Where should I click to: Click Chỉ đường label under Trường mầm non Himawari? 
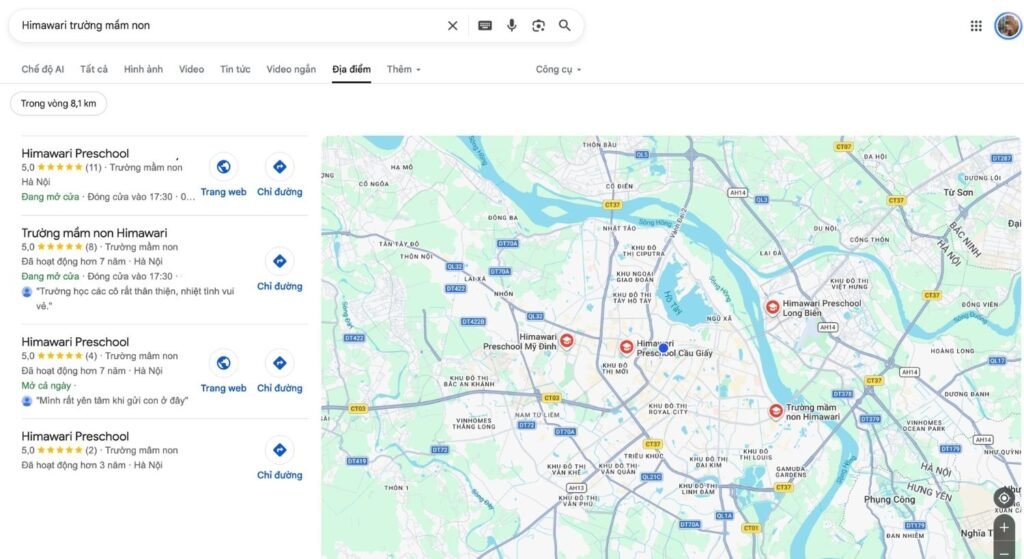pos(280,287)
